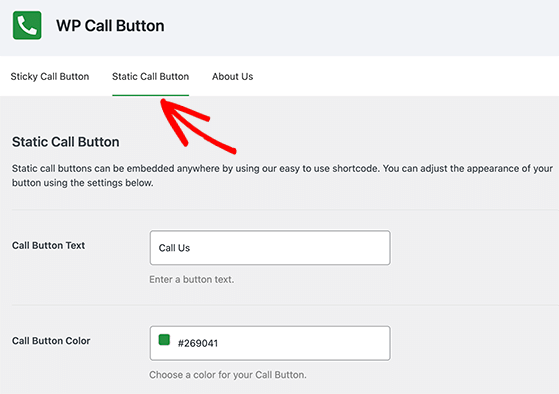This screenshot has width=559, height=394.
Task: Click the Call Button Text input field
Action: 270,247
